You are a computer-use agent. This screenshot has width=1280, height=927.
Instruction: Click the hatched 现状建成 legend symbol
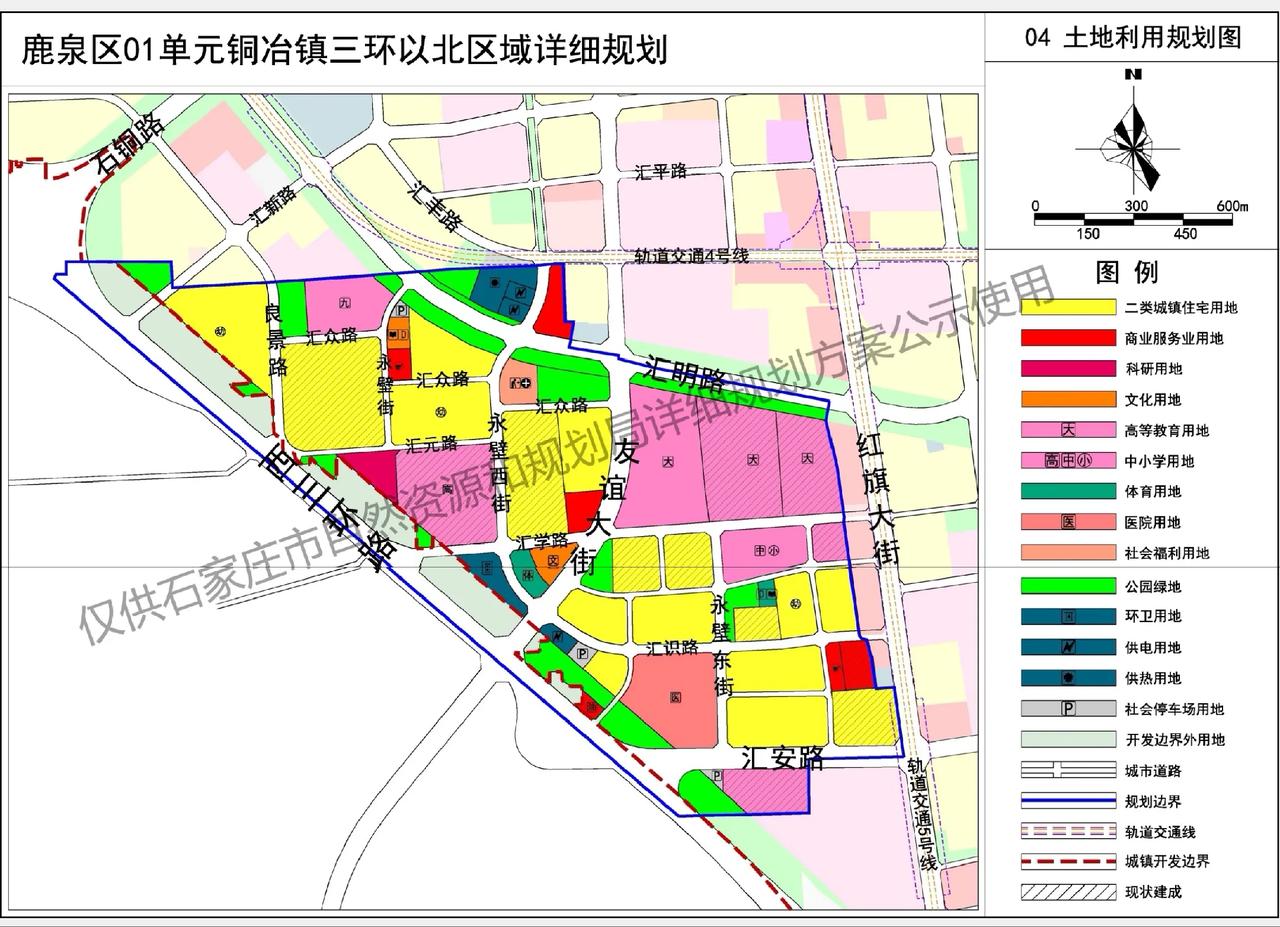click(x=1068, y=892)
